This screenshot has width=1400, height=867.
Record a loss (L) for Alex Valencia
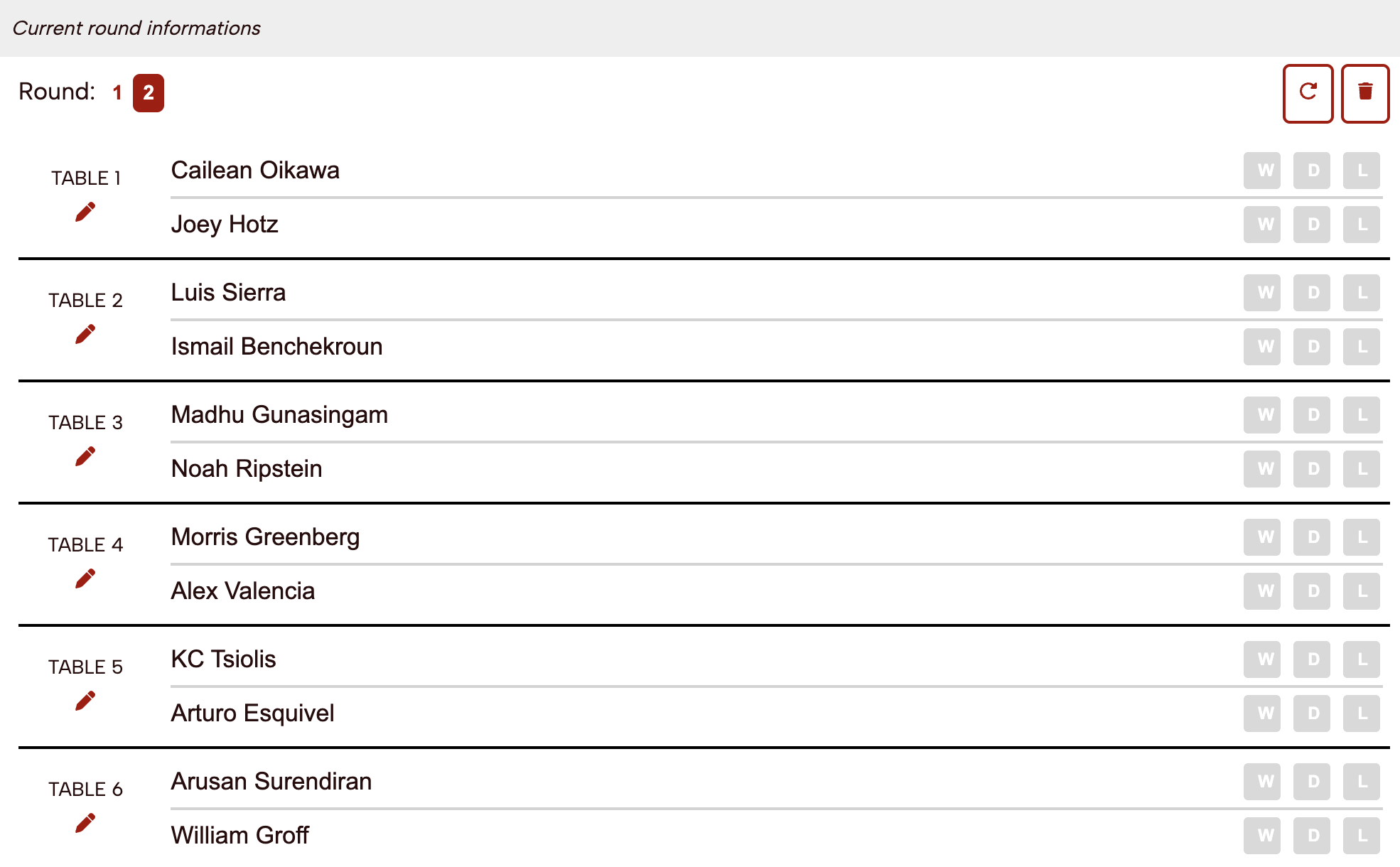tap(1362, 591)
